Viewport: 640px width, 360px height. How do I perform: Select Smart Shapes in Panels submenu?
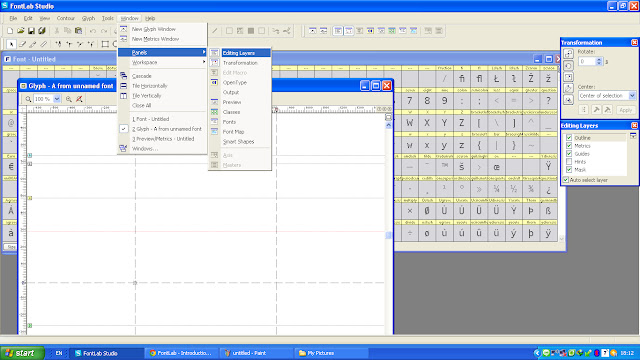click(x=238, y=142)
